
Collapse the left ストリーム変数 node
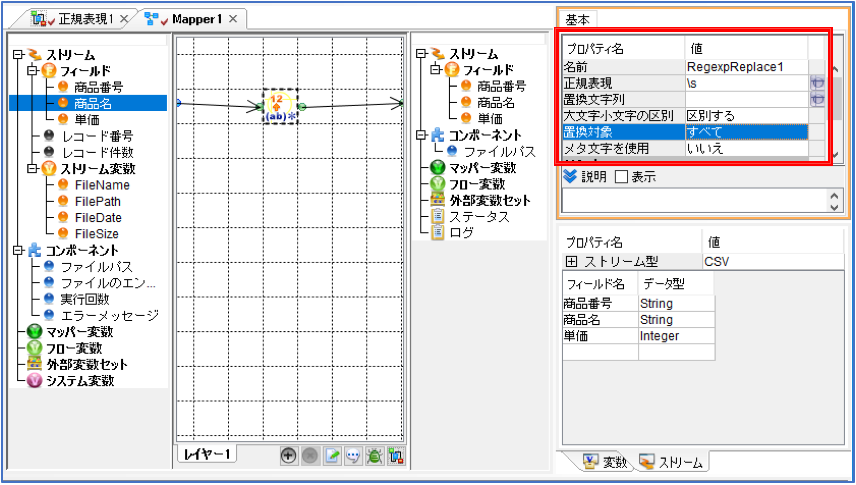point(32,169)
